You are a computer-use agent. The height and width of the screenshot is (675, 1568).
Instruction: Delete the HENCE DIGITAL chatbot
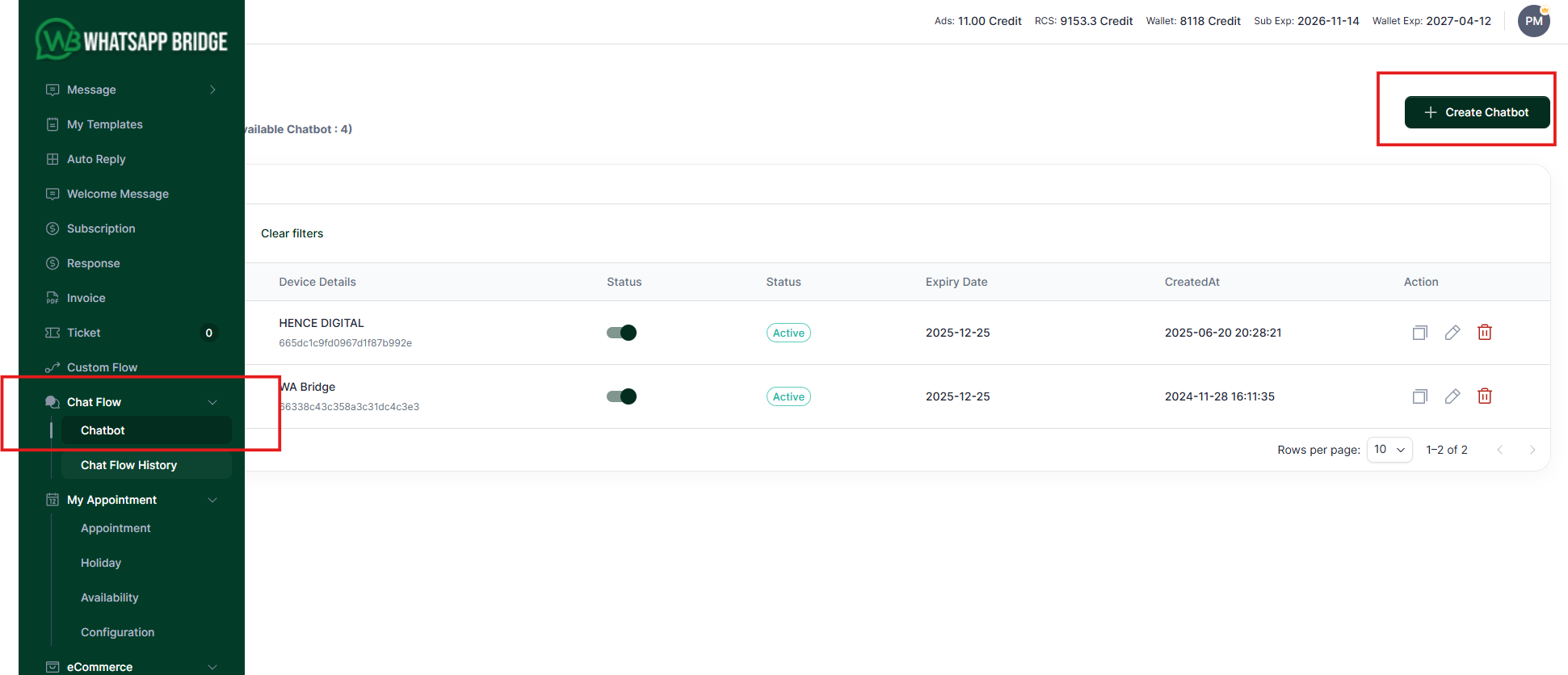point(1484,333)
